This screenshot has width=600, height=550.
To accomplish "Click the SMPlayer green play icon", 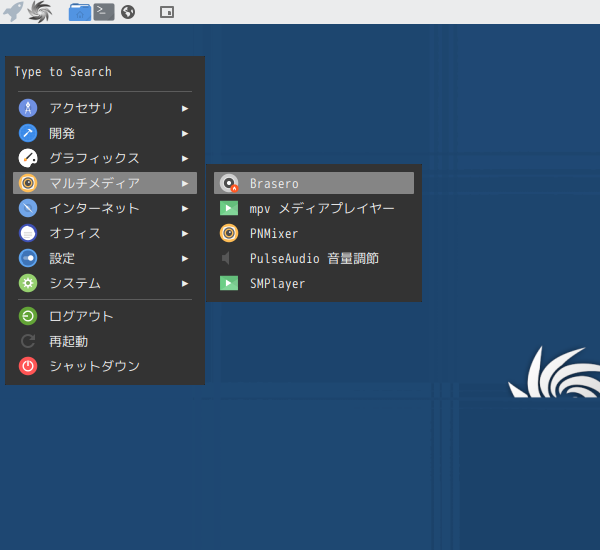I will 229,283.
